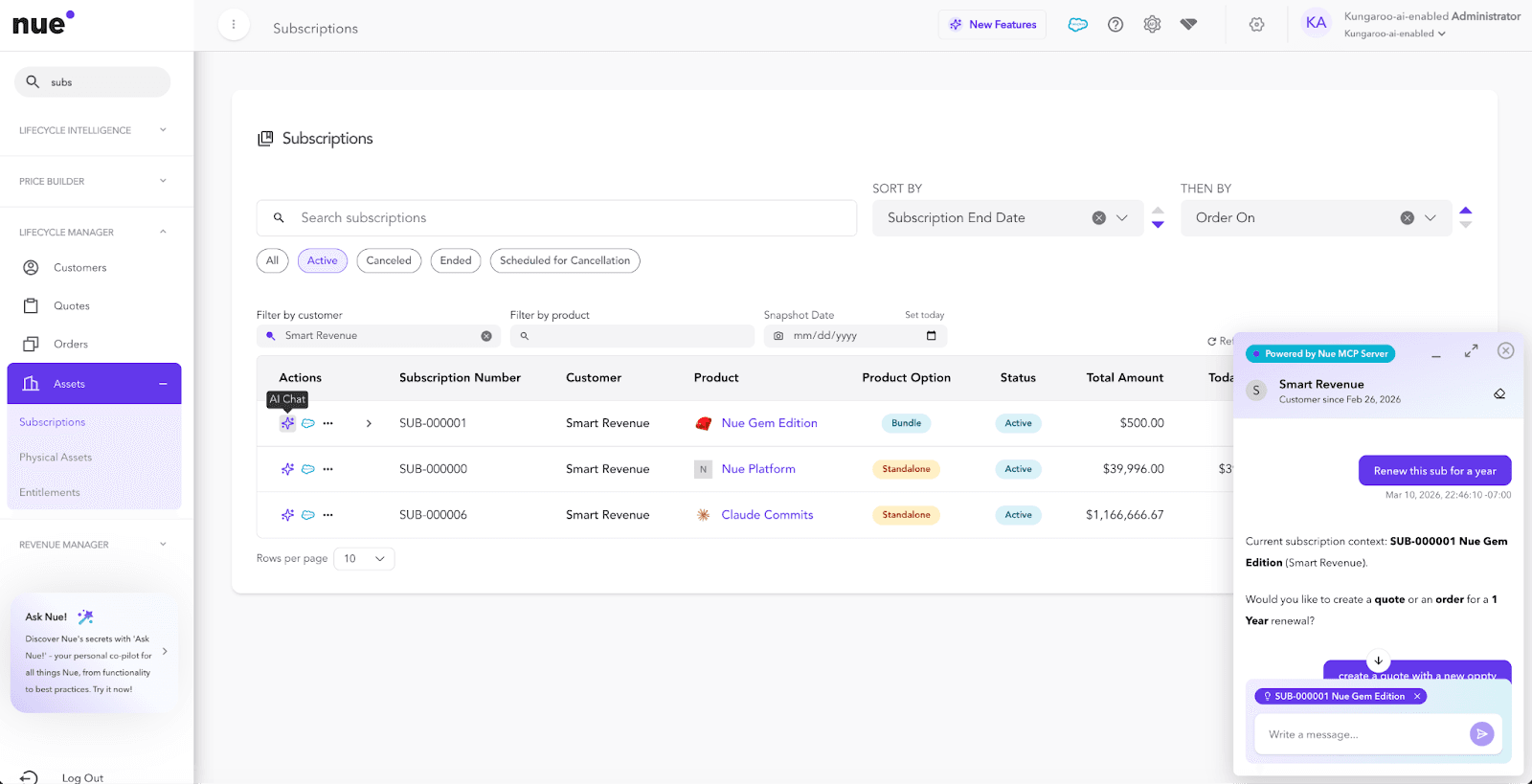Click Set today for Snapshot Date
Screen dimensions: 1532x784
click(x=924, y=315)
